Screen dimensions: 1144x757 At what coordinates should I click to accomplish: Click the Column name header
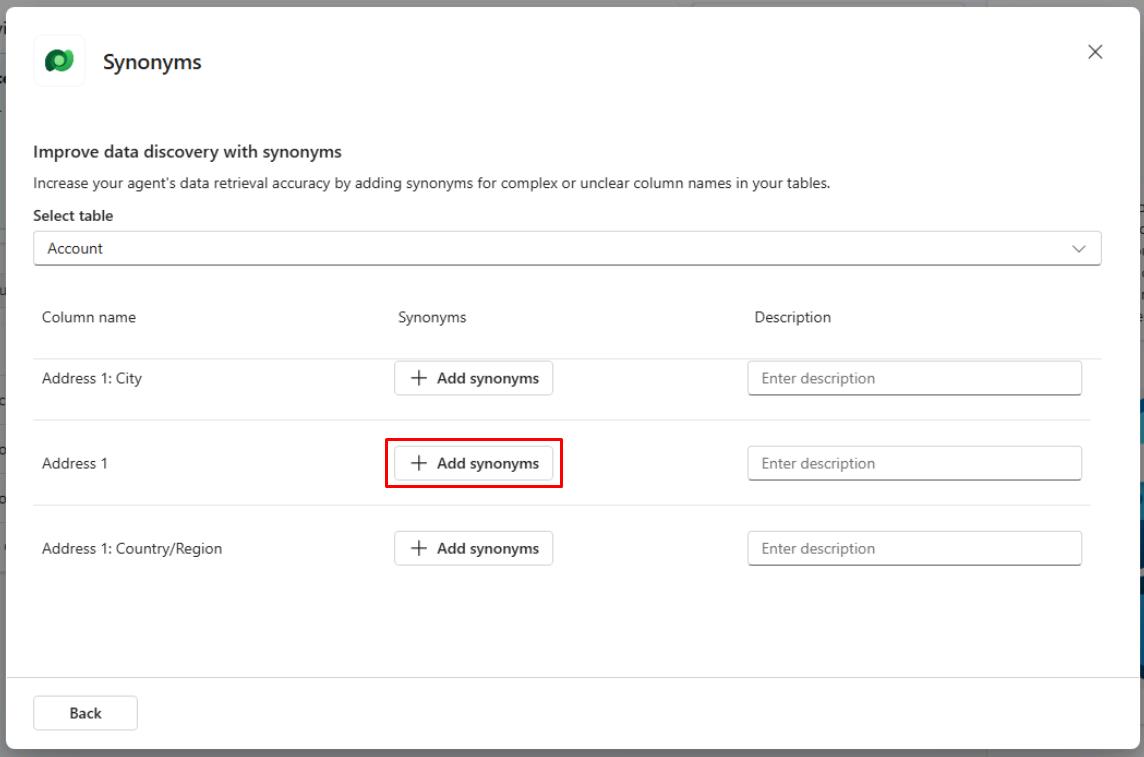(x=88, y=317)
